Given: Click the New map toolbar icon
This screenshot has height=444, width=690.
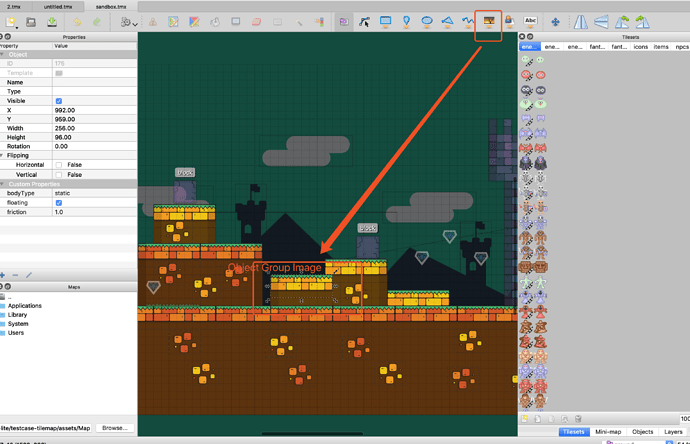Looking at the screenshot, I should coord(11,22).
